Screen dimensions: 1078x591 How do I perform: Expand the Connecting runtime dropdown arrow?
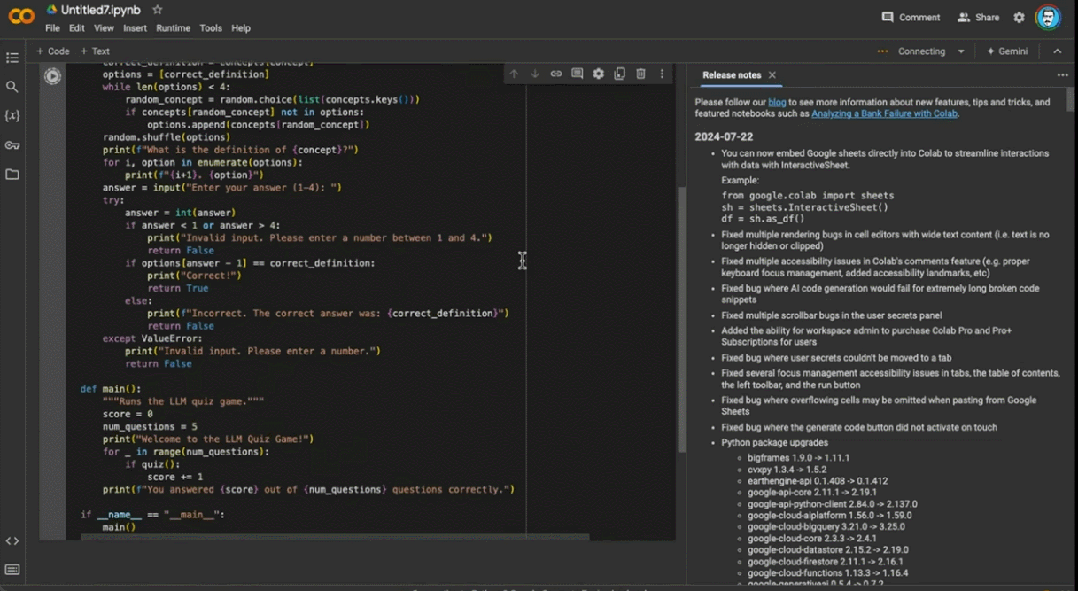click(961, 51)
